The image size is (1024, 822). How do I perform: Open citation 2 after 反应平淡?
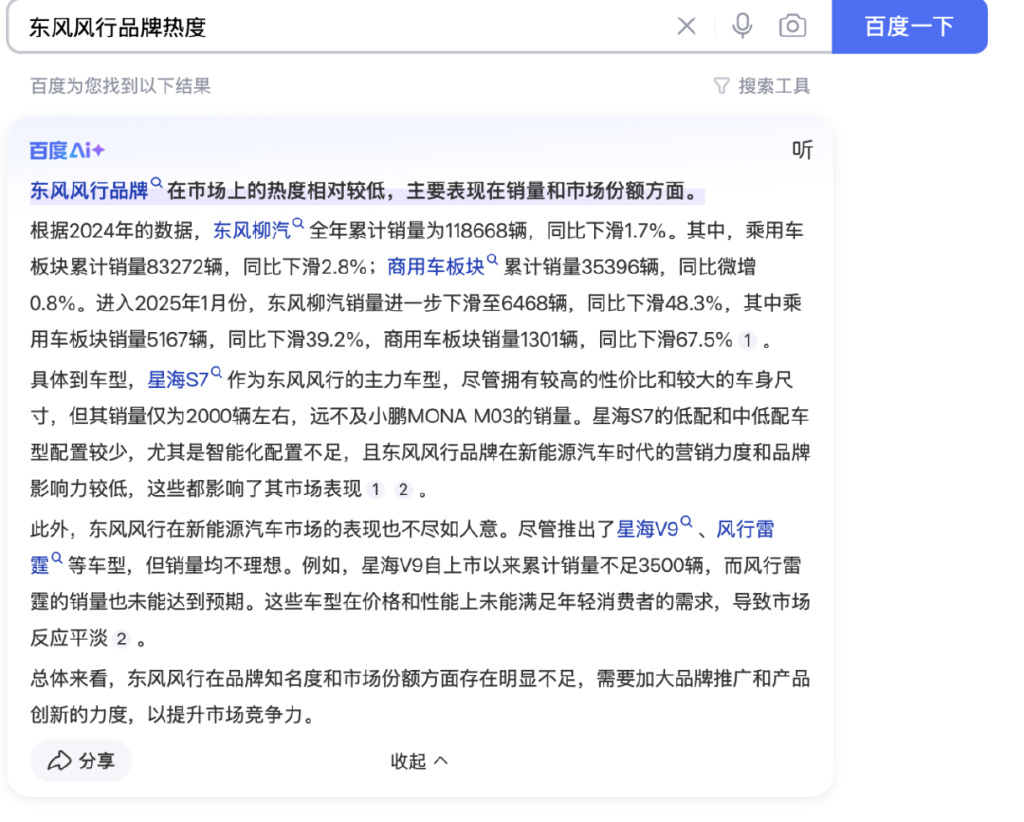[121, 639]
